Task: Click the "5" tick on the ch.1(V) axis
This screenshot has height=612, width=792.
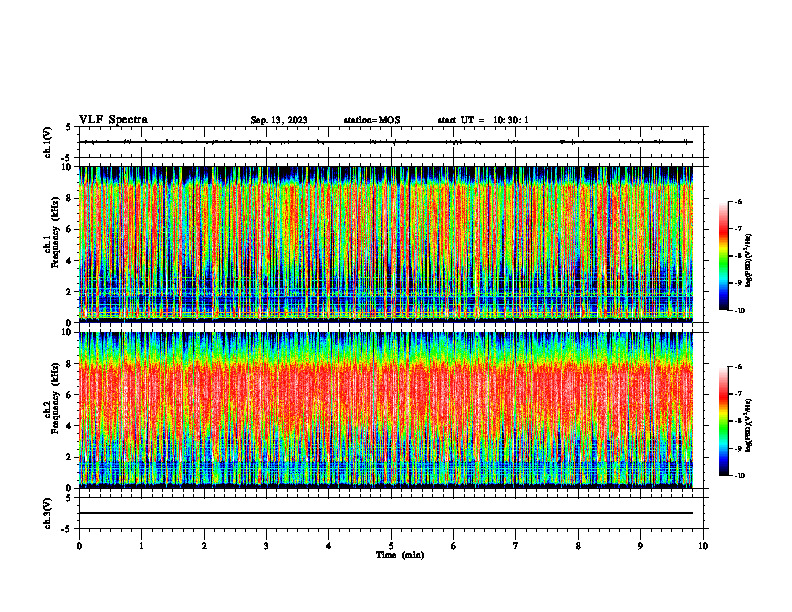Action: (69, 127)
